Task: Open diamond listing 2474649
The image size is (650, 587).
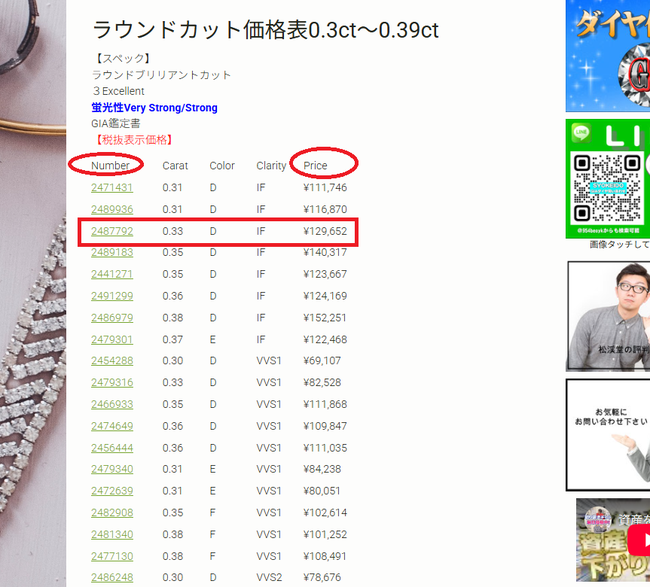Action: (112, 426)
